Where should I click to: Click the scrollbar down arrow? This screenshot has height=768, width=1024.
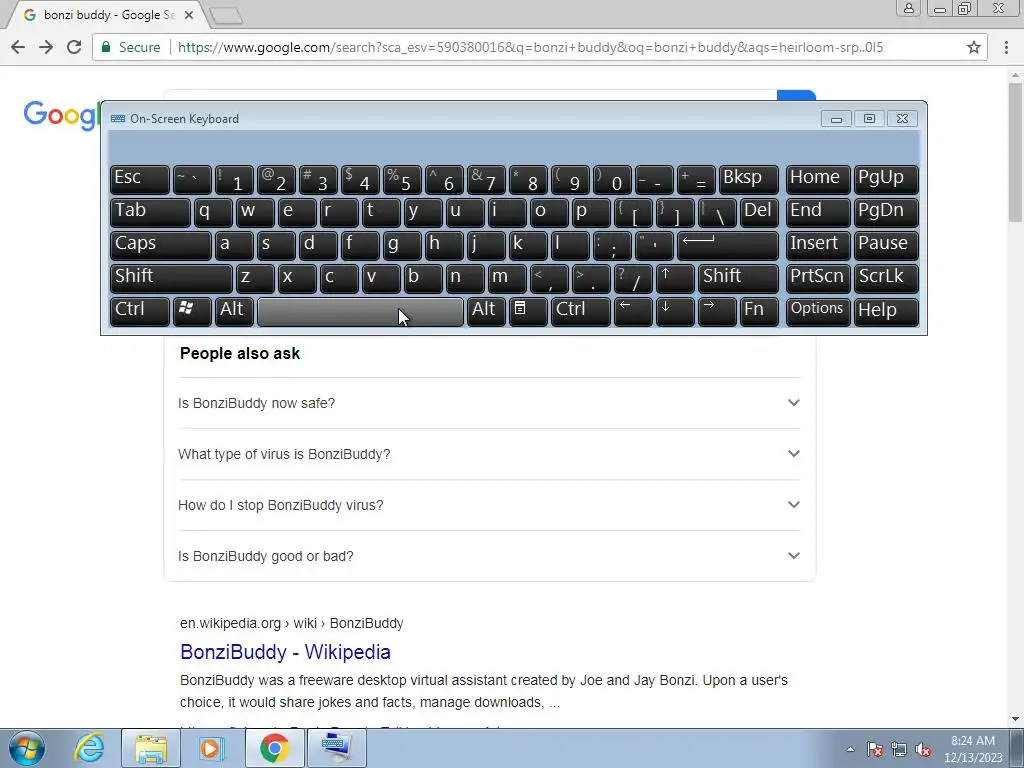(1016, 719)
